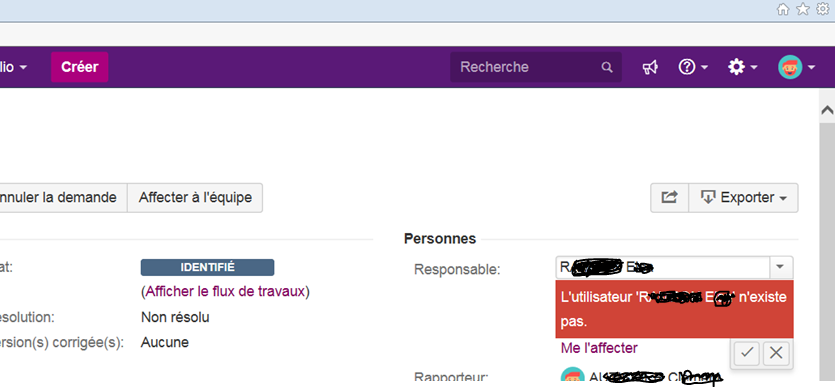Click the Non résolu resolution value

(175, 318)
